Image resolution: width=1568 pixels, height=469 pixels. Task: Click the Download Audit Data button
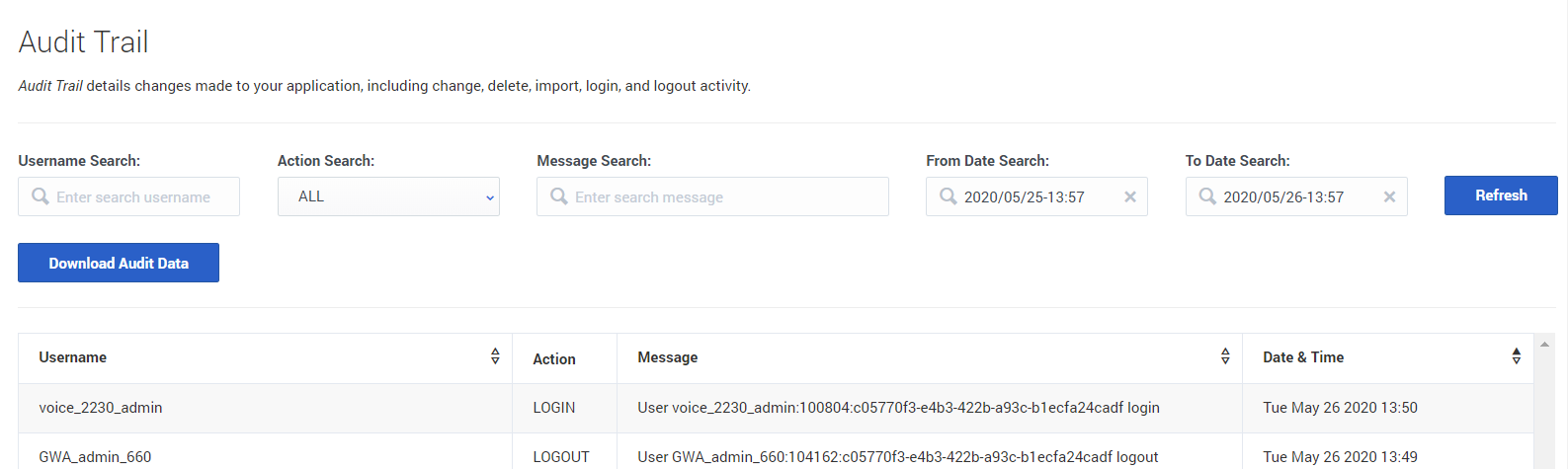click(119, 263)
